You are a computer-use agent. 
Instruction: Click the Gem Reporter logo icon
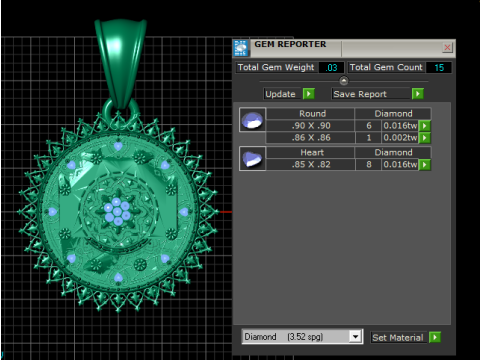click(x=241, y=48)
